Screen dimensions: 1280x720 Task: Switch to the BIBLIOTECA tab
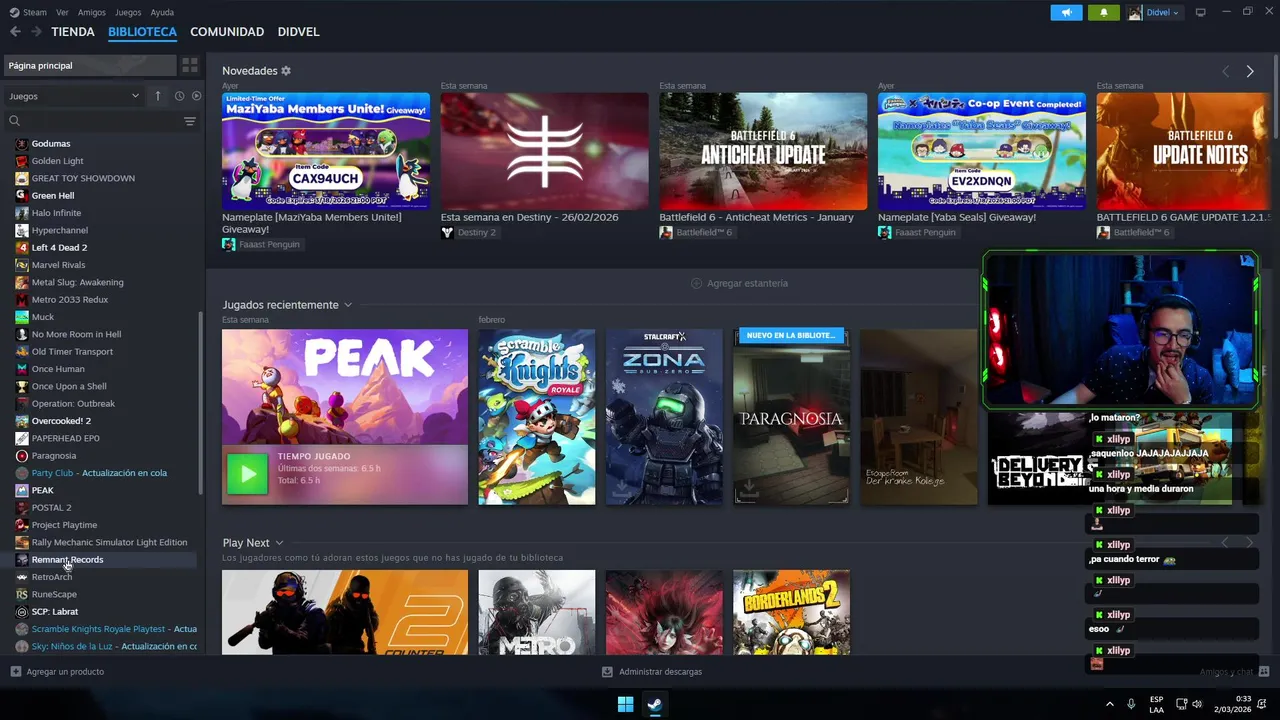[x=142, y=32]
